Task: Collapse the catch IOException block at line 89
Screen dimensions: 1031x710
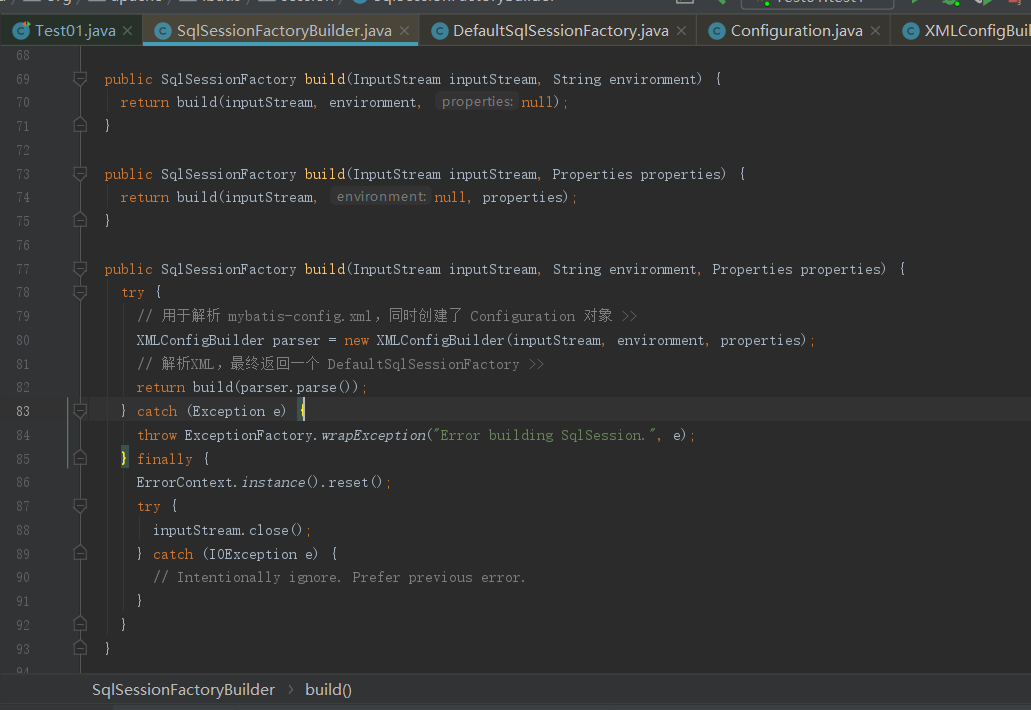Action: (80, 553)
